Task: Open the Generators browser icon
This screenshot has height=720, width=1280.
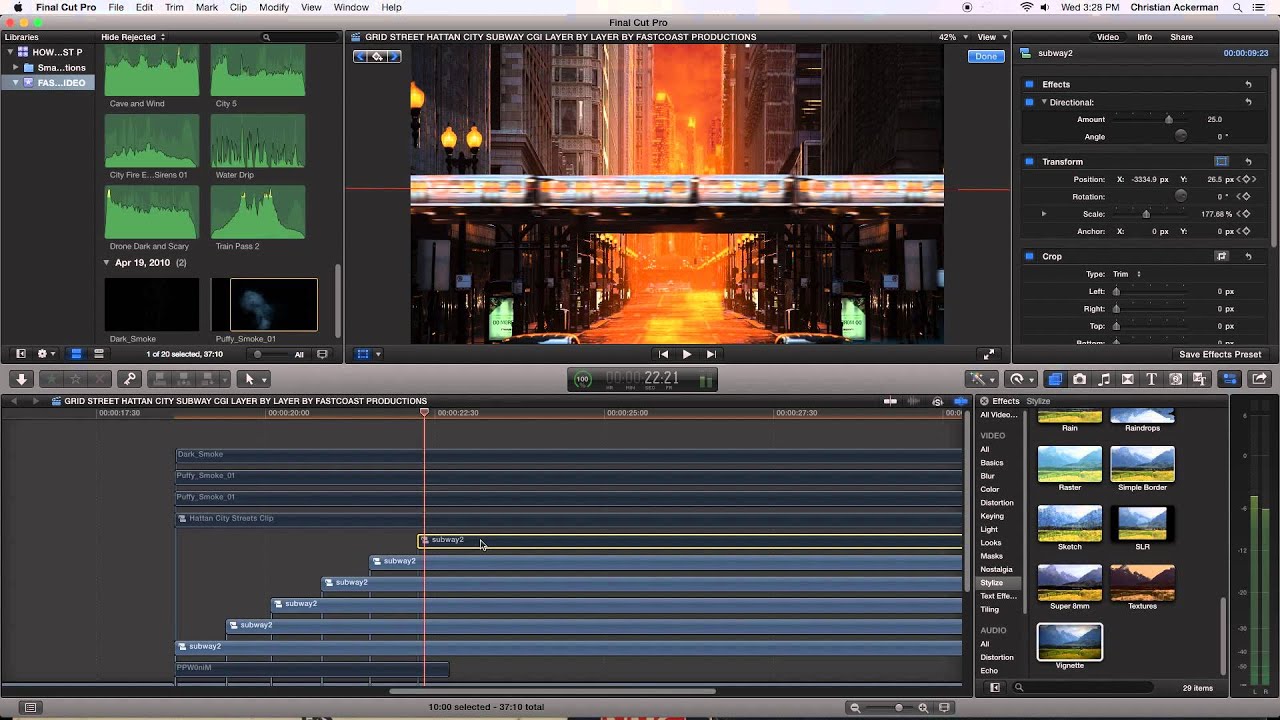Action: pyautogui.click(x=1175, y=379)
